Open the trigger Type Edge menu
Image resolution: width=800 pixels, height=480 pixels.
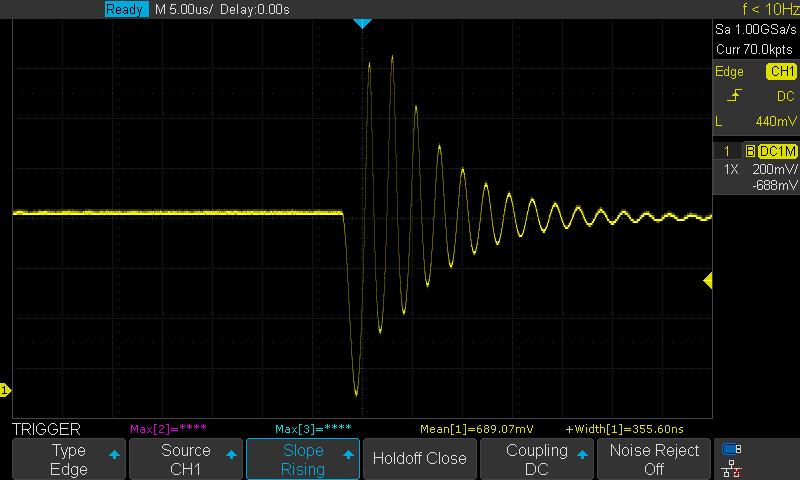(x=69, y=459)
